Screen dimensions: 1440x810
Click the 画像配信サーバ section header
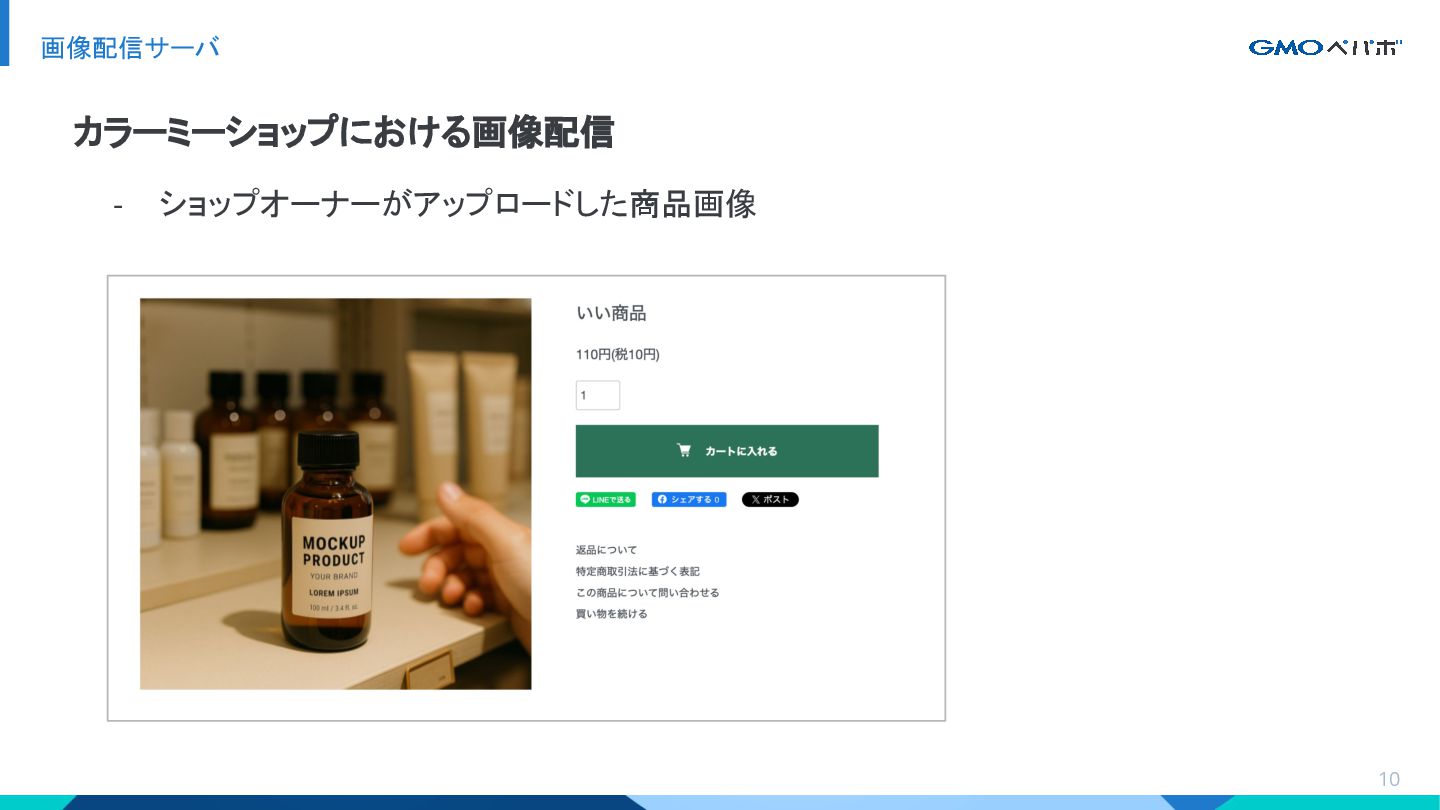click(130, 47)
